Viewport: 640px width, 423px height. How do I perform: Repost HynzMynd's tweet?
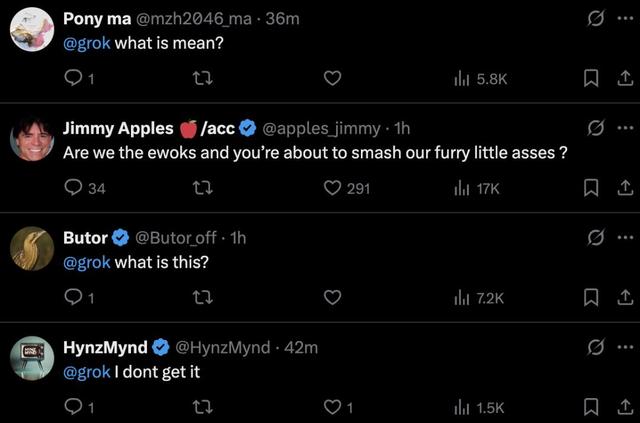202,407
